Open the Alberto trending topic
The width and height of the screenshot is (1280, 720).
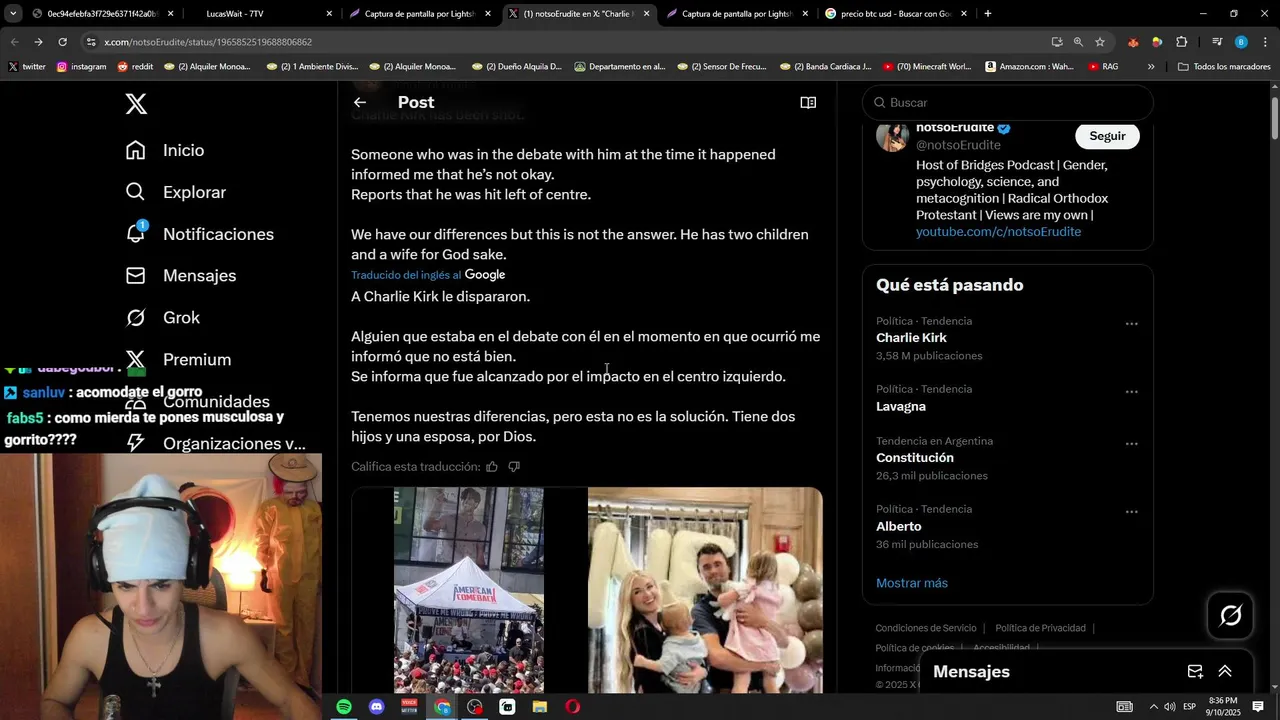[x=899, y=527]
